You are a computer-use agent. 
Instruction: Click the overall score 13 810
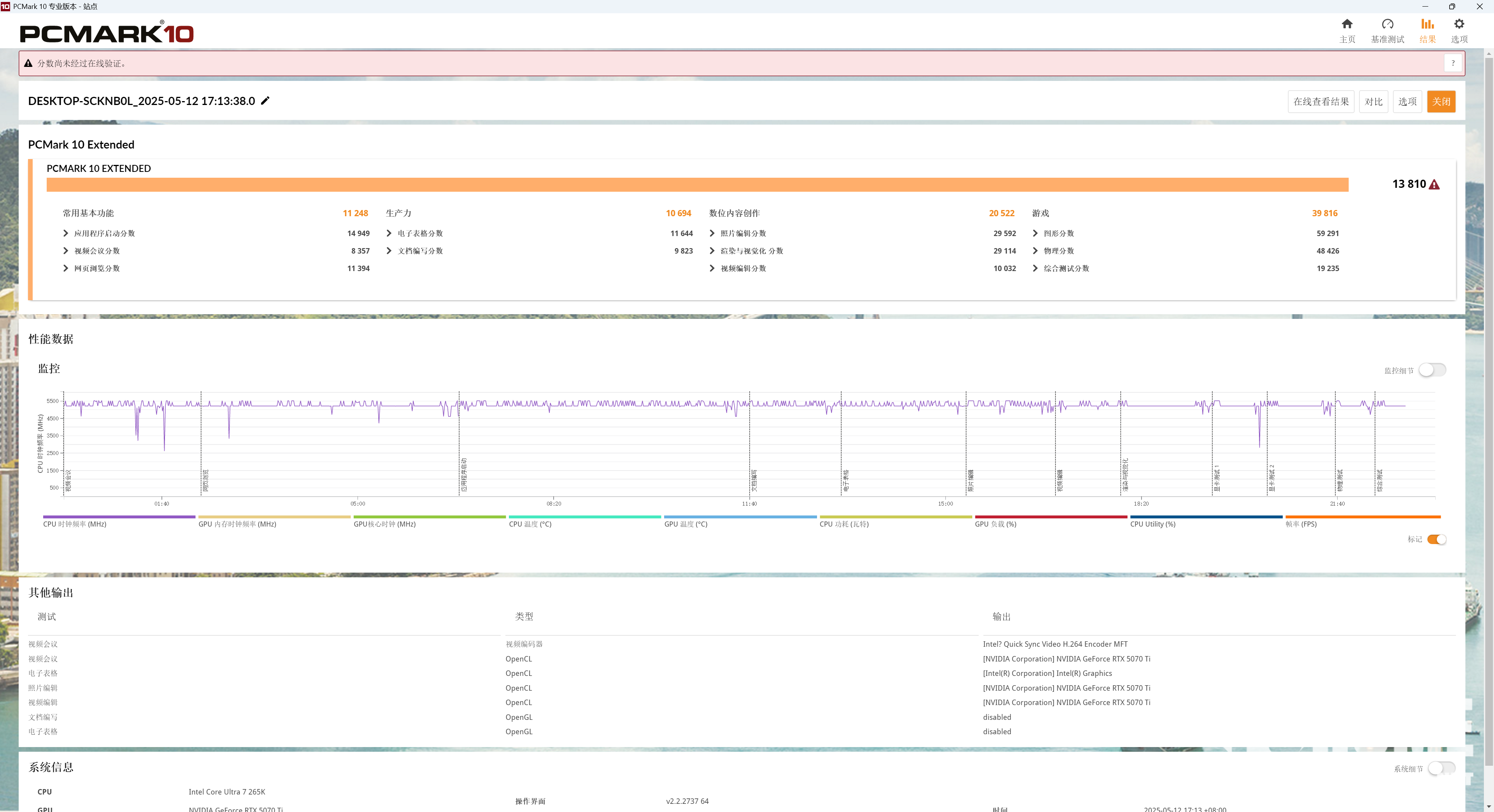[x=1409, y=184]
